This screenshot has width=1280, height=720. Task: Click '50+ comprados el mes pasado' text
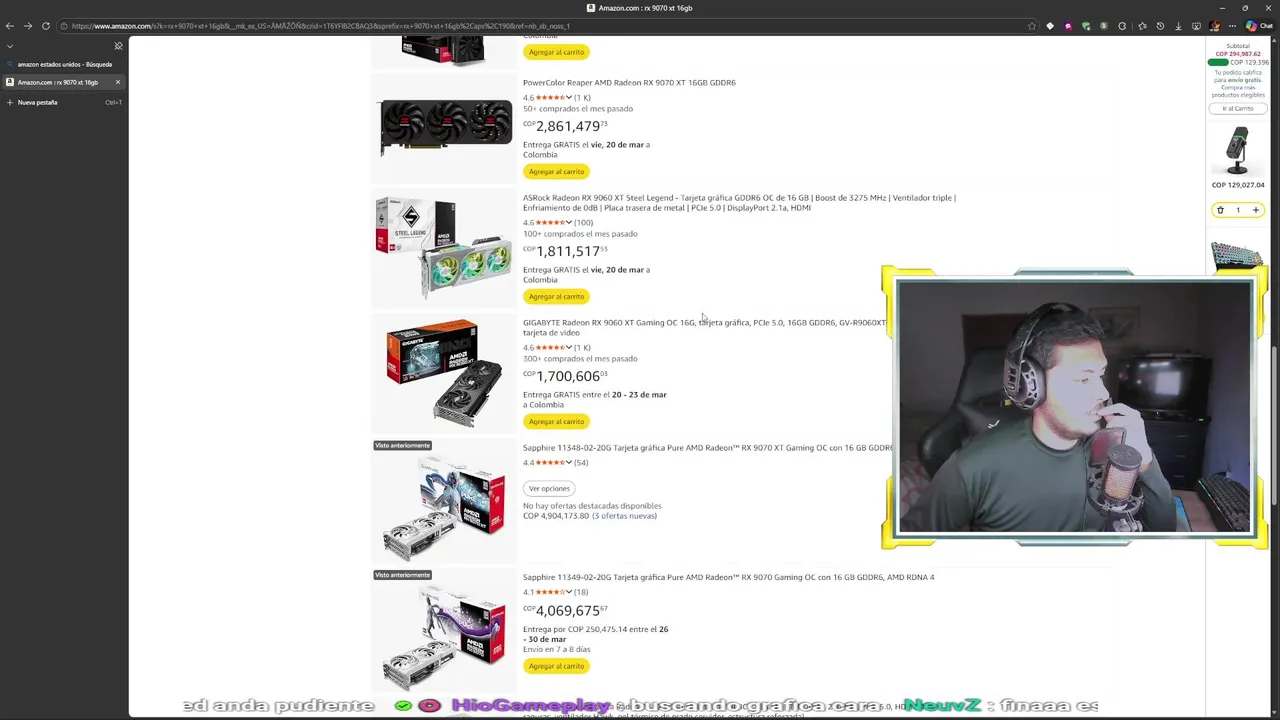(578, 108)
